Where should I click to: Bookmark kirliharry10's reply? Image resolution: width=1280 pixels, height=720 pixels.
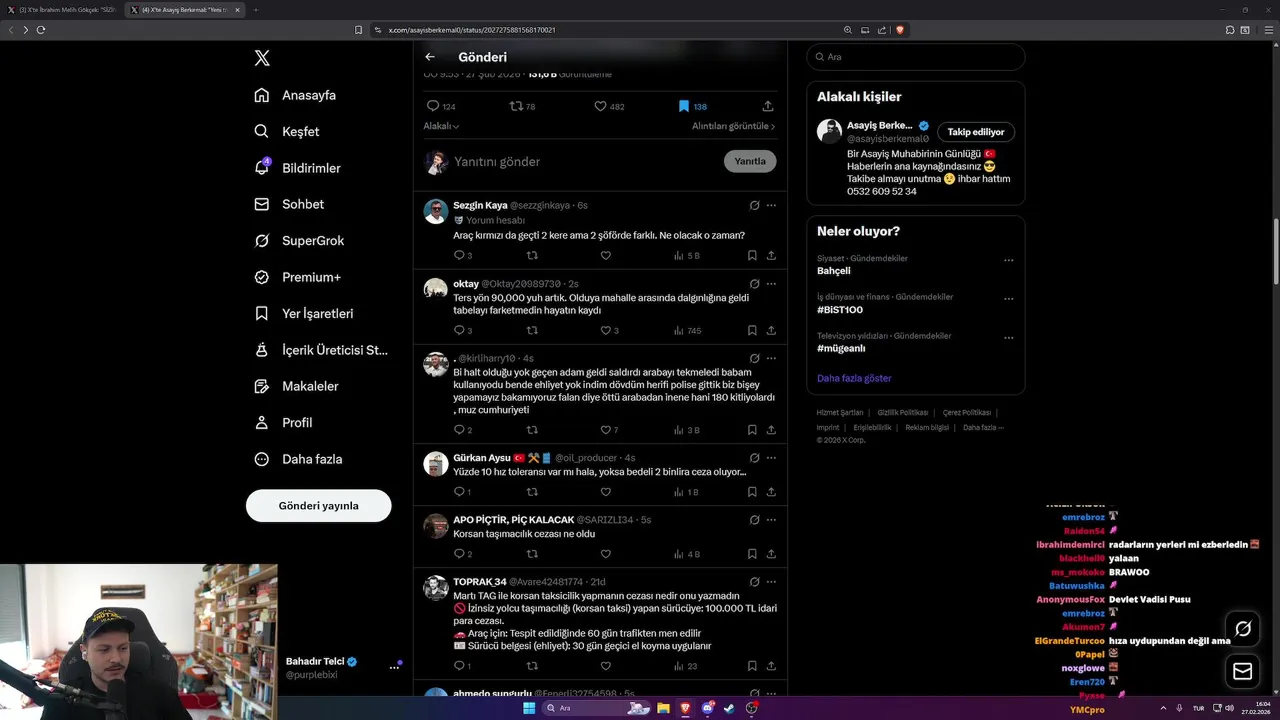pyautogui.click(x=752, y=430)
